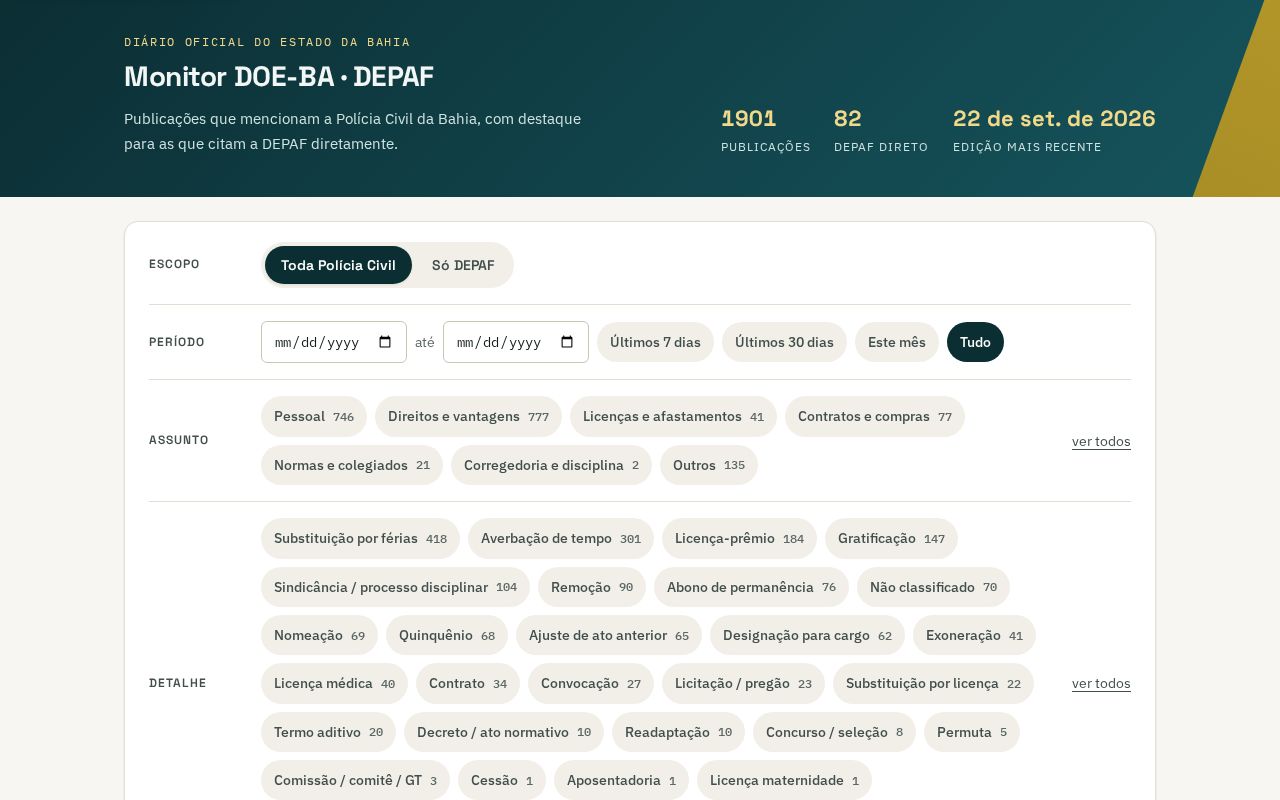Image resolution: width=1280 pixels, height=800 pixels.
Task: Filter by Pessoal subject chip
Action: point(314,416)
